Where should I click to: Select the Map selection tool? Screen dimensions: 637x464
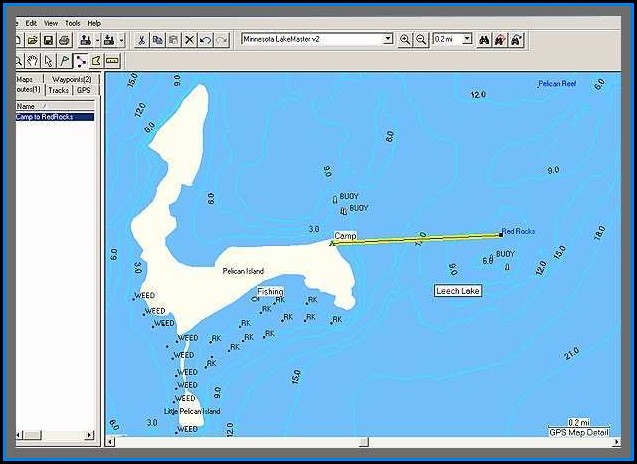point(96,61)
